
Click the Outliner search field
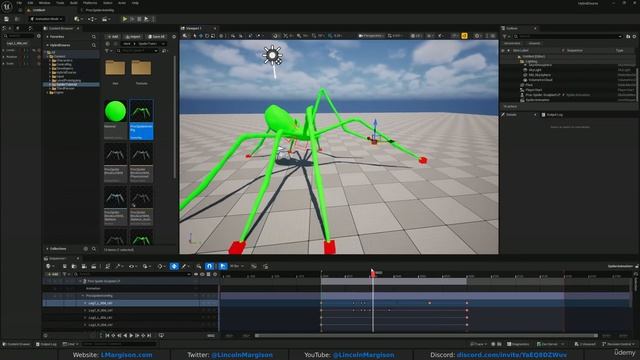pyautogui.click(x=568, y=36)
